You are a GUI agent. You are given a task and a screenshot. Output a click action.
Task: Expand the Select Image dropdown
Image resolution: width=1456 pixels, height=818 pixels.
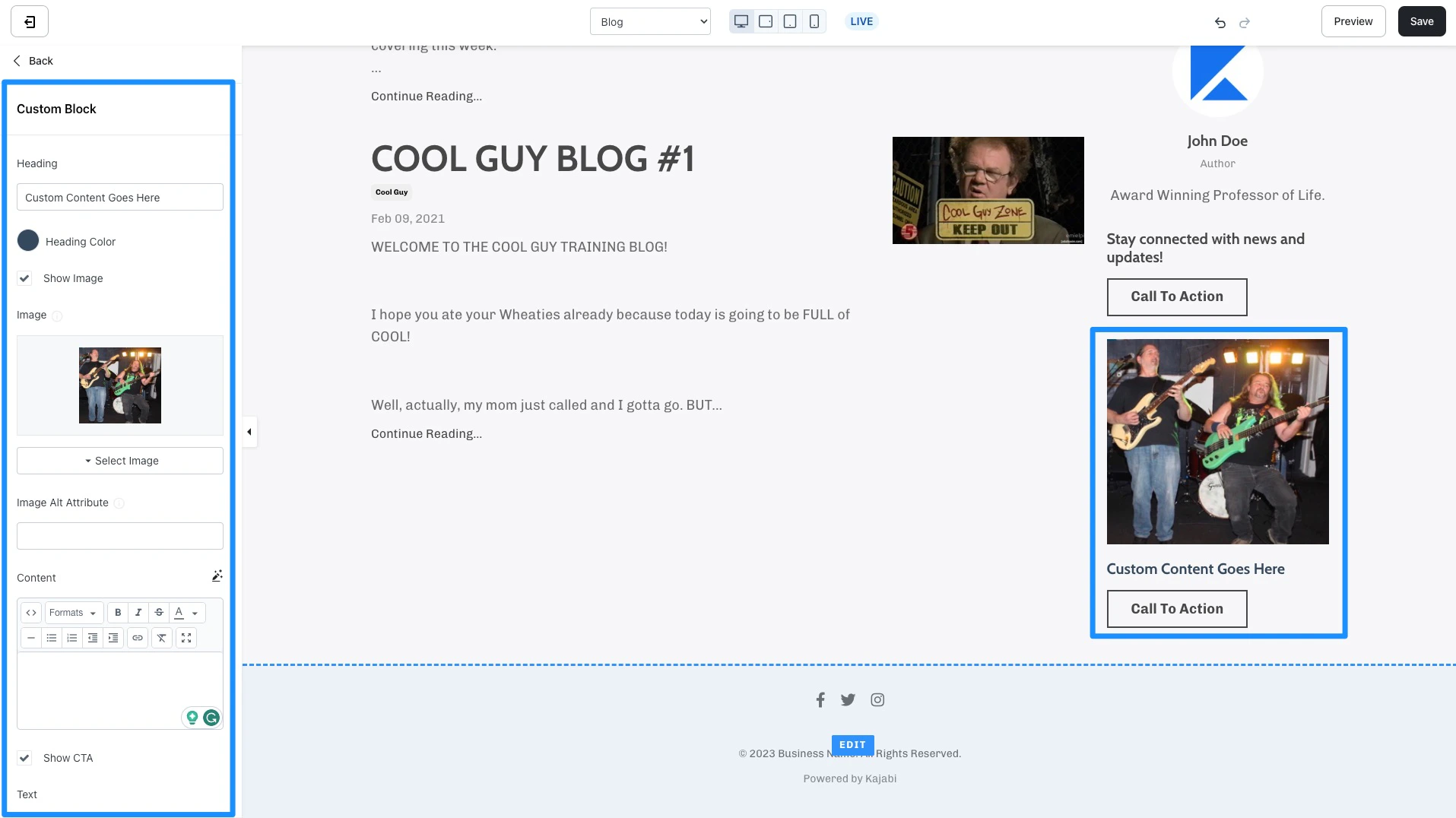click(x=119, y=460)
